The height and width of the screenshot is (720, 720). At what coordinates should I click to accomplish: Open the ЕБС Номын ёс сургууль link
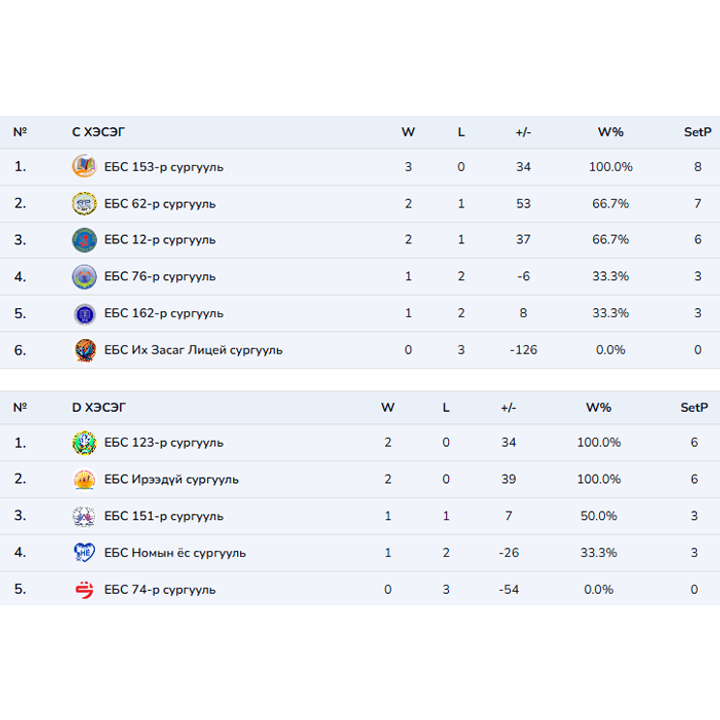(175, 553)
